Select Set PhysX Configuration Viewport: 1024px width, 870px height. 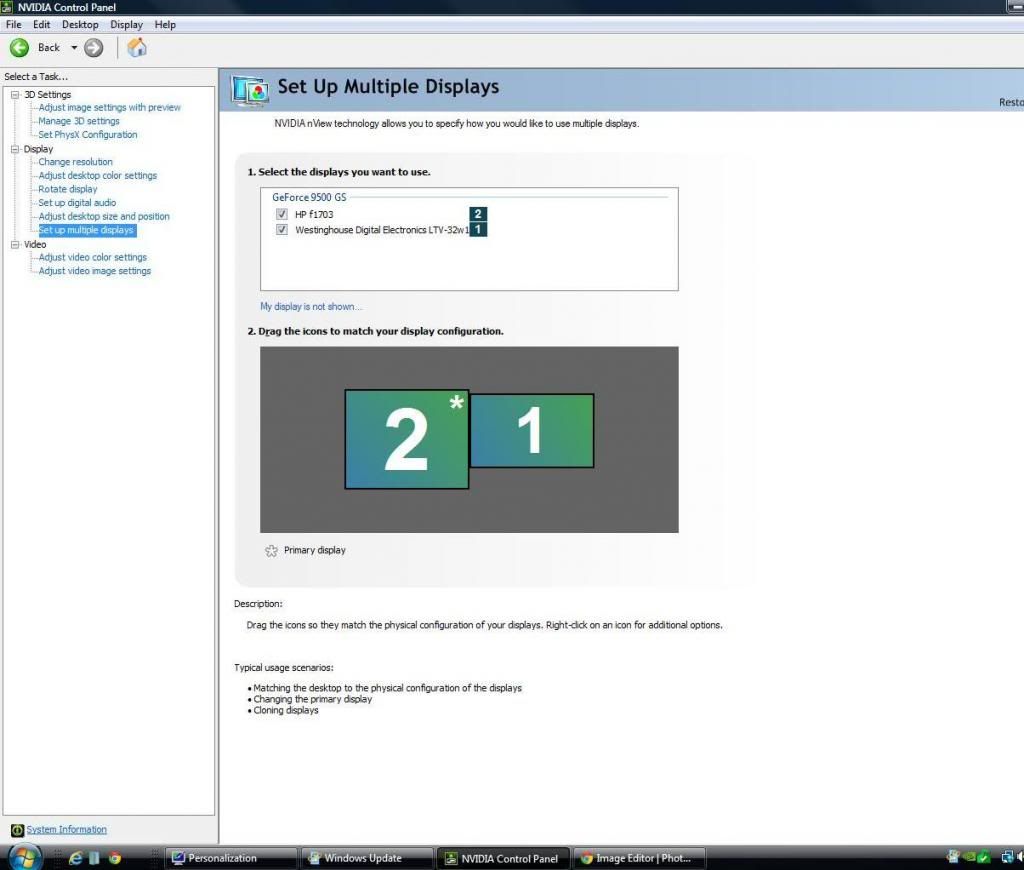pyautogui.click(x=88, y=135)
